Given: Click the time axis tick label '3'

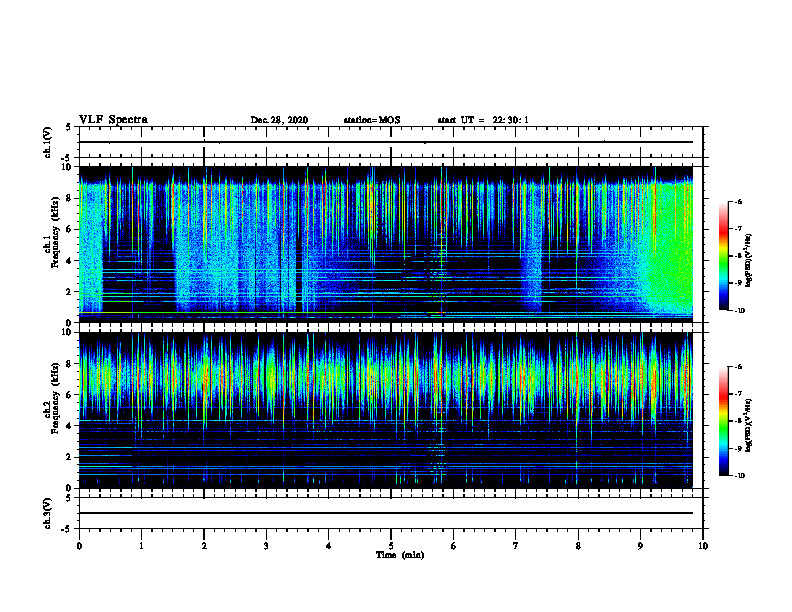Looking at the screenshot, I should tap(266, 546).
